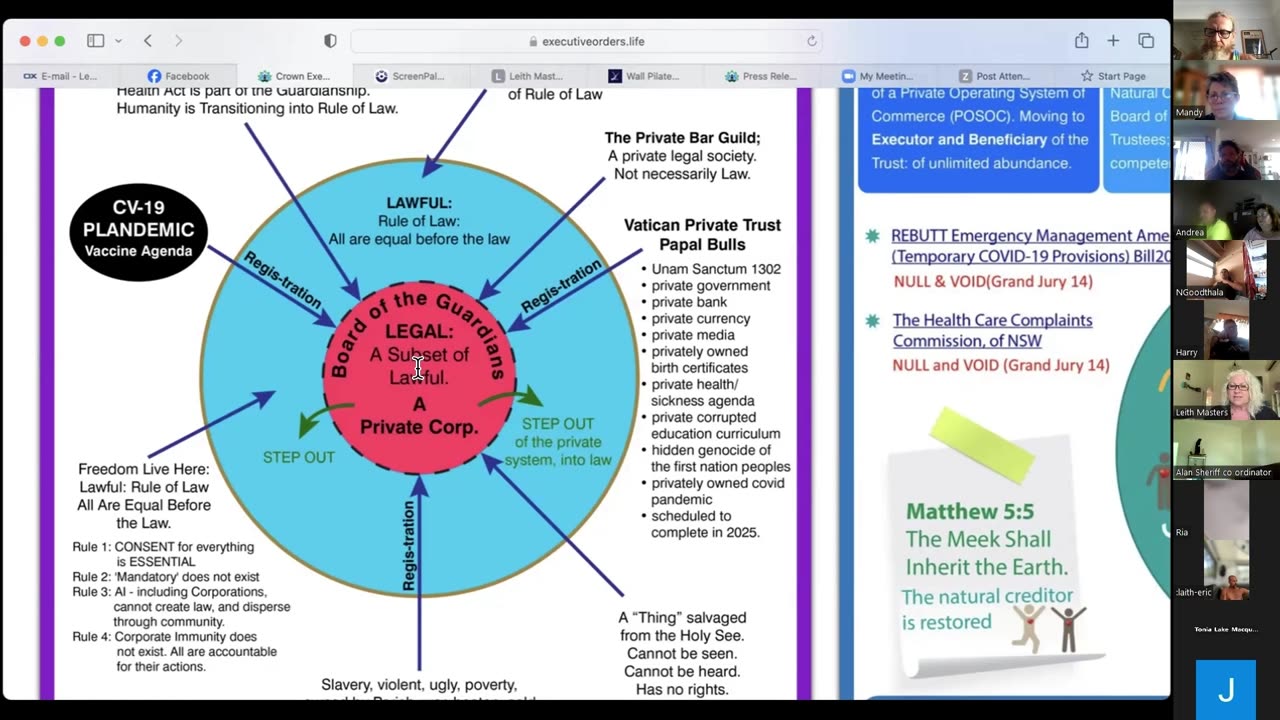Open The Health Care Complaints Commission link
1280x720 pixels.
click(992, 330)
